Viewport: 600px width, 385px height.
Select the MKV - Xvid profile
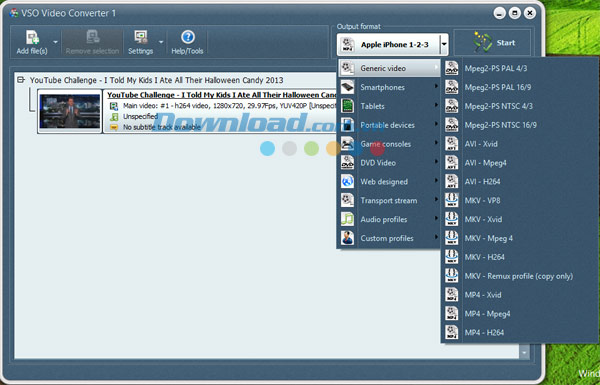519,219
